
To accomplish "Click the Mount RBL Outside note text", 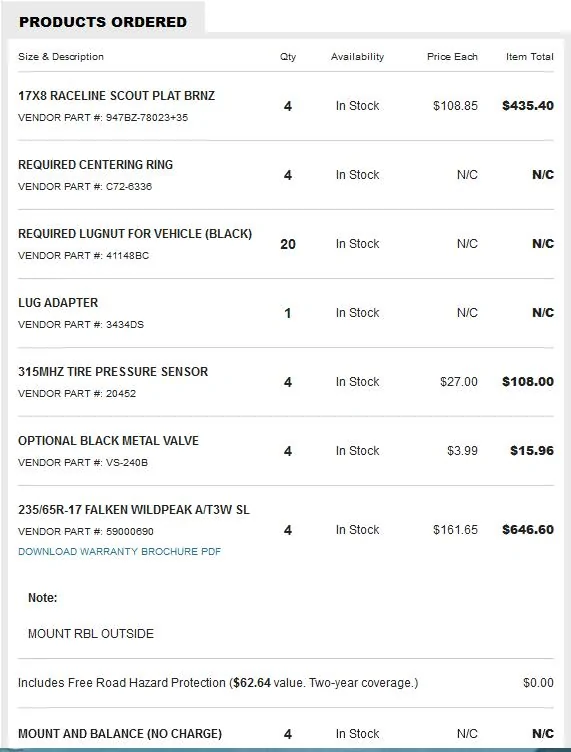I will (x=91, y=634).
